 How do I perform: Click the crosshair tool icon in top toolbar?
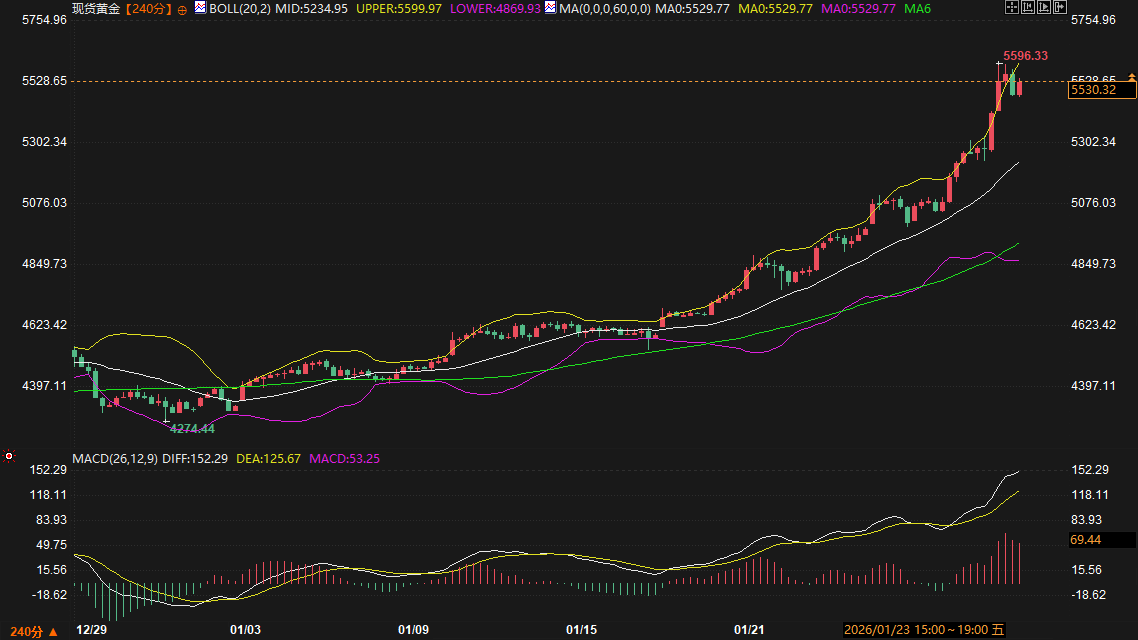[1012, 8]
